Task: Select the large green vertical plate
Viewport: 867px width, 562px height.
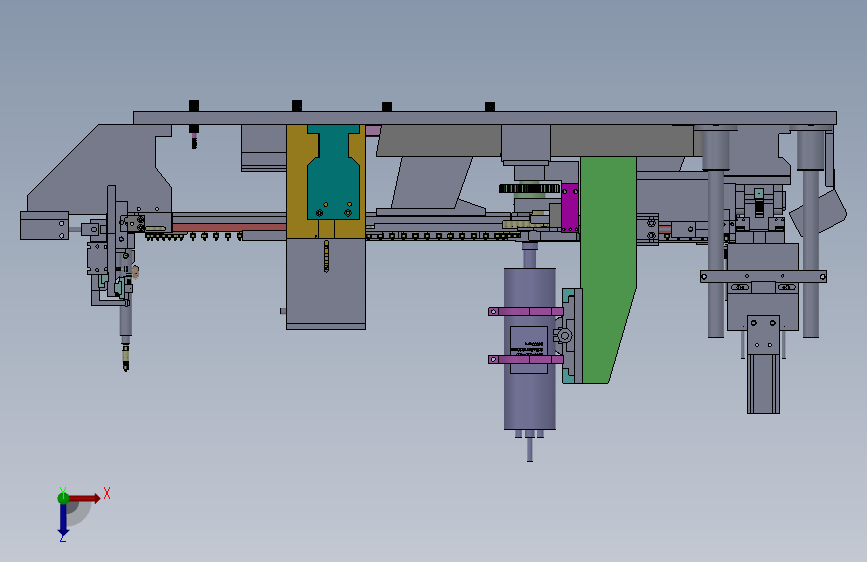Action: click(608, 269)
